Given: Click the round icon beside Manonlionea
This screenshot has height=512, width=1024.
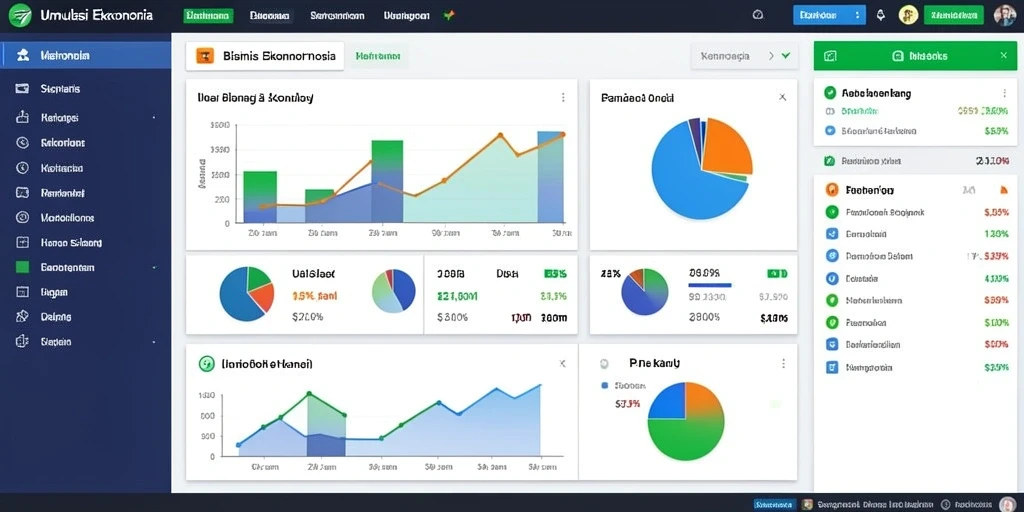Looking at the screenshot, I should pos(22,217).
